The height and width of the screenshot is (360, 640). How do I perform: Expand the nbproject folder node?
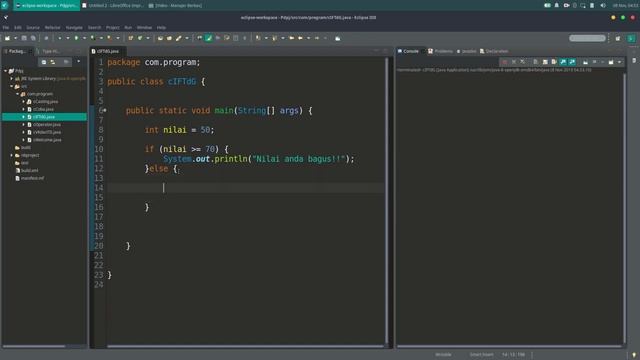tap(11, 155)
